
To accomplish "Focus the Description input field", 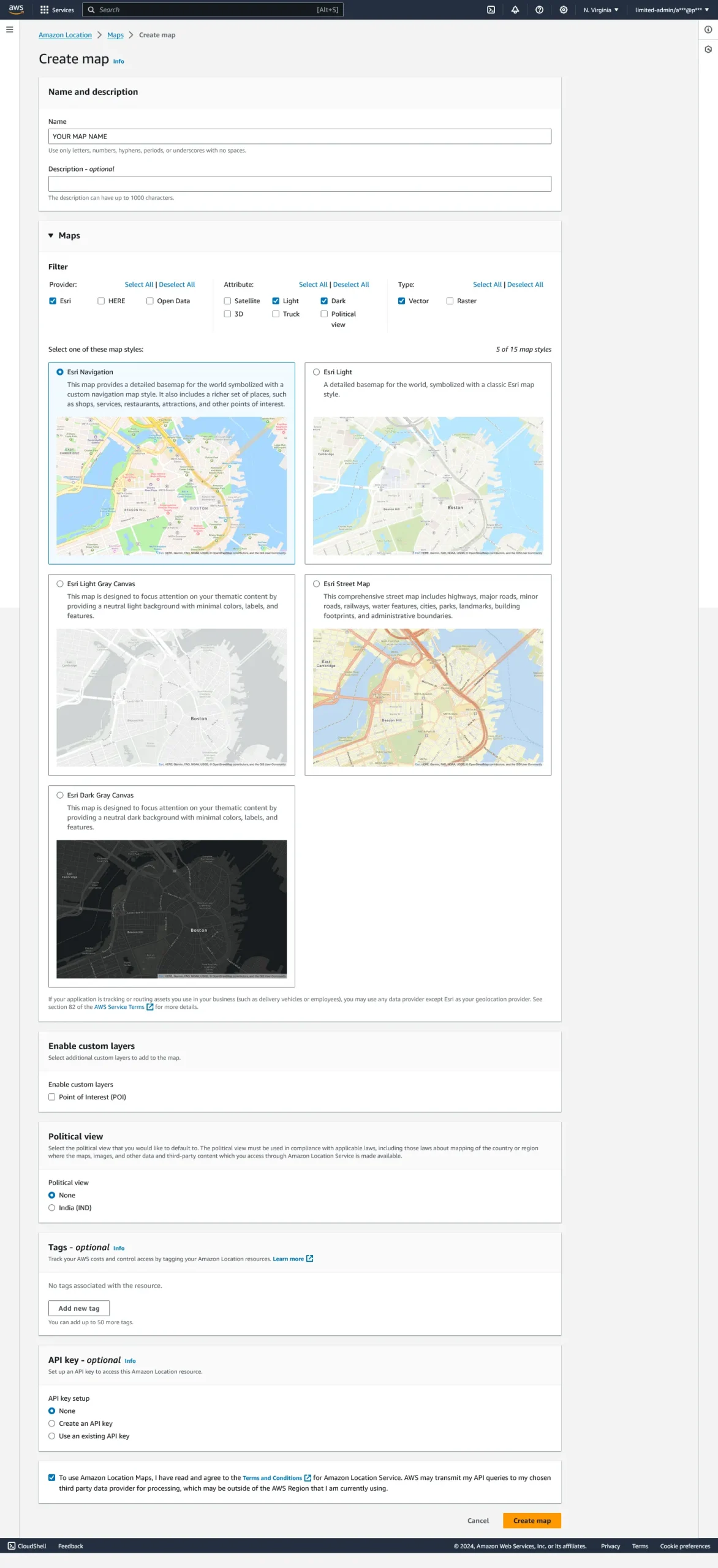I will [x=300, y=184].
